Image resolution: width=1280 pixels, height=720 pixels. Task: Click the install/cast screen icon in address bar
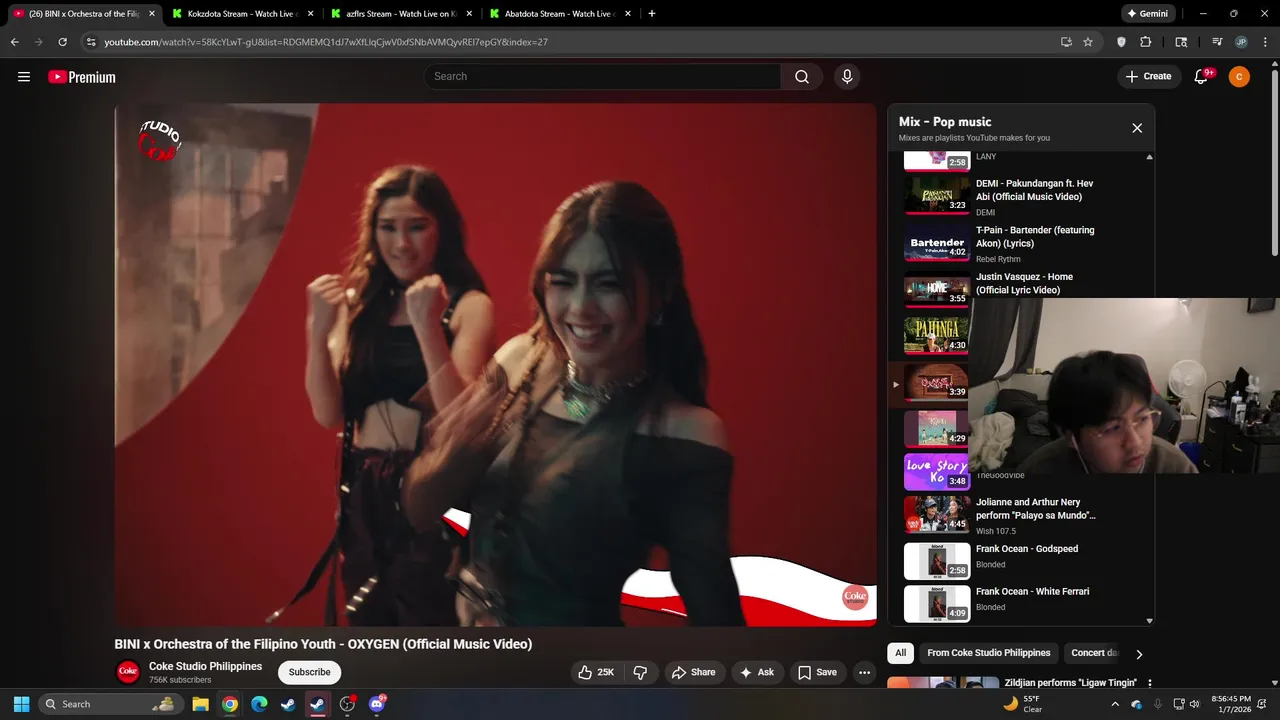tap(1066, 42)
